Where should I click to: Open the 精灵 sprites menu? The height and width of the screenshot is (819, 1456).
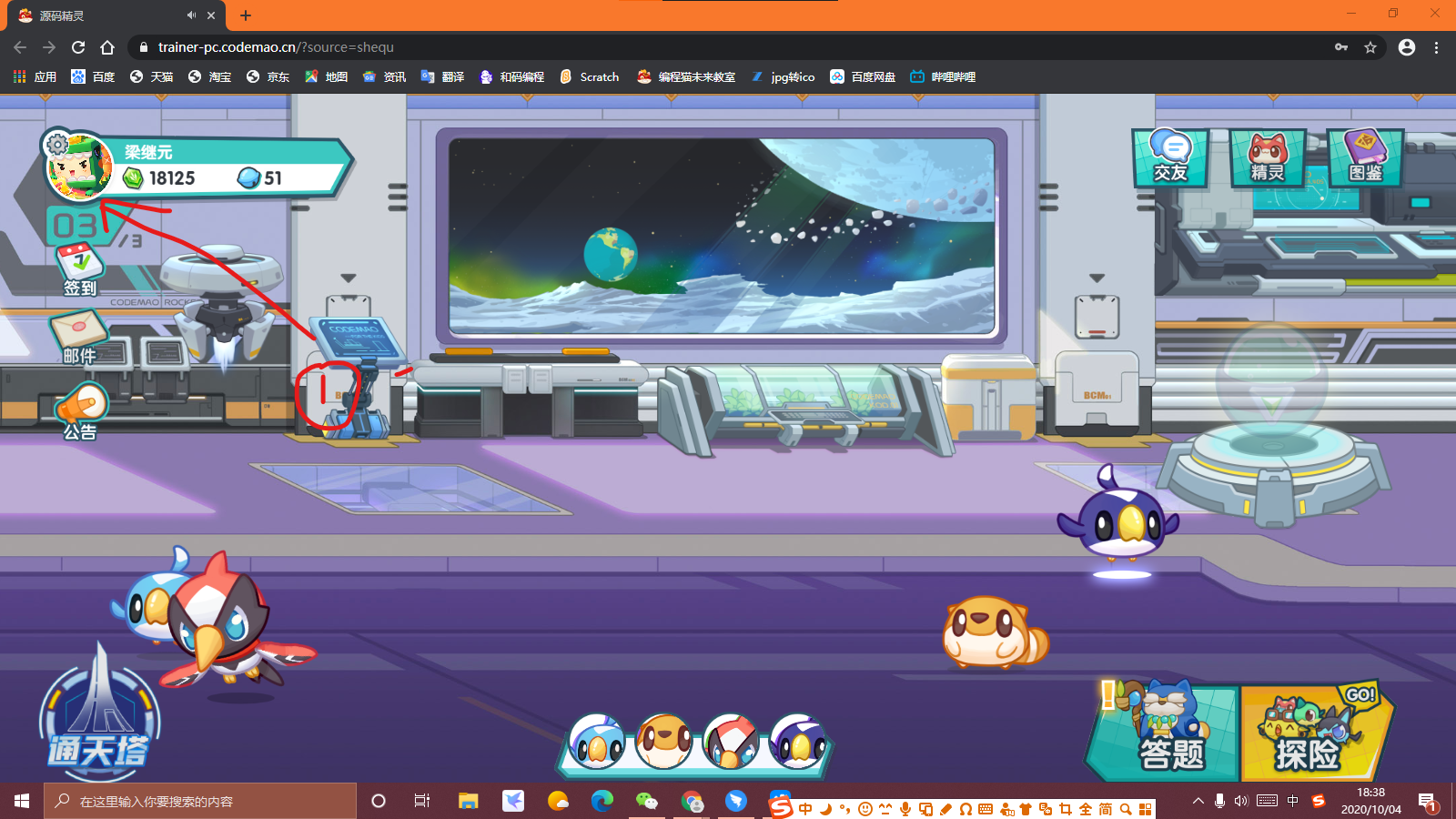[x=1268, y=157]
